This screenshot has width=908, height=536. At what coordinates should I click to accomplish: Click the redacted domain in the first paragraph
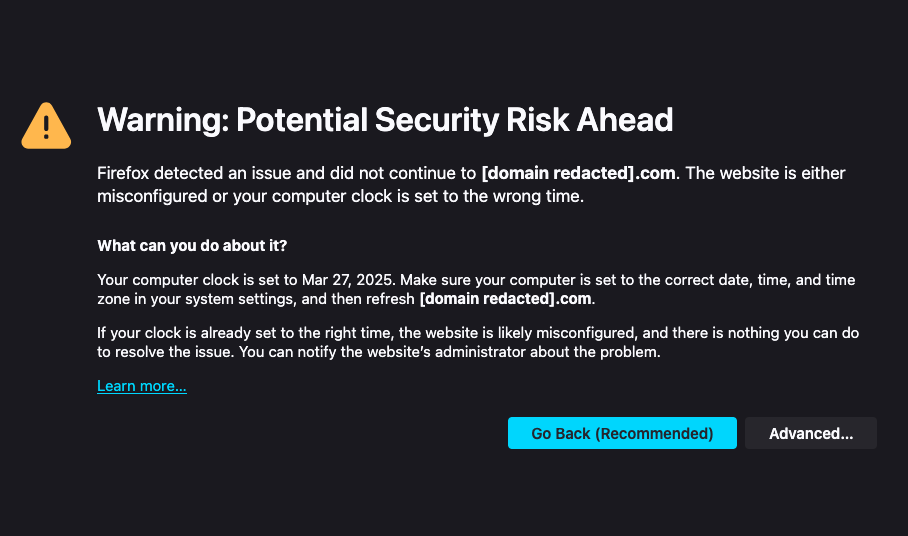point(579,173)
